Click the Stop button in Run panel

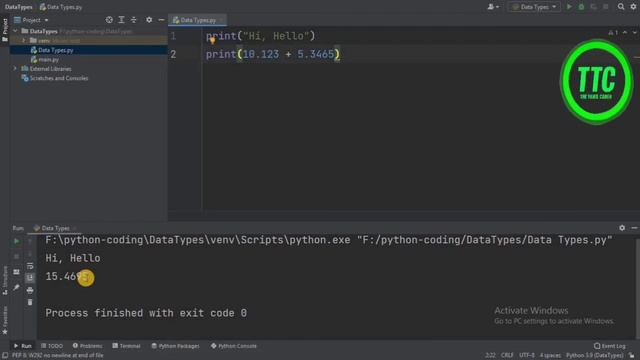(x=16, y=256)
